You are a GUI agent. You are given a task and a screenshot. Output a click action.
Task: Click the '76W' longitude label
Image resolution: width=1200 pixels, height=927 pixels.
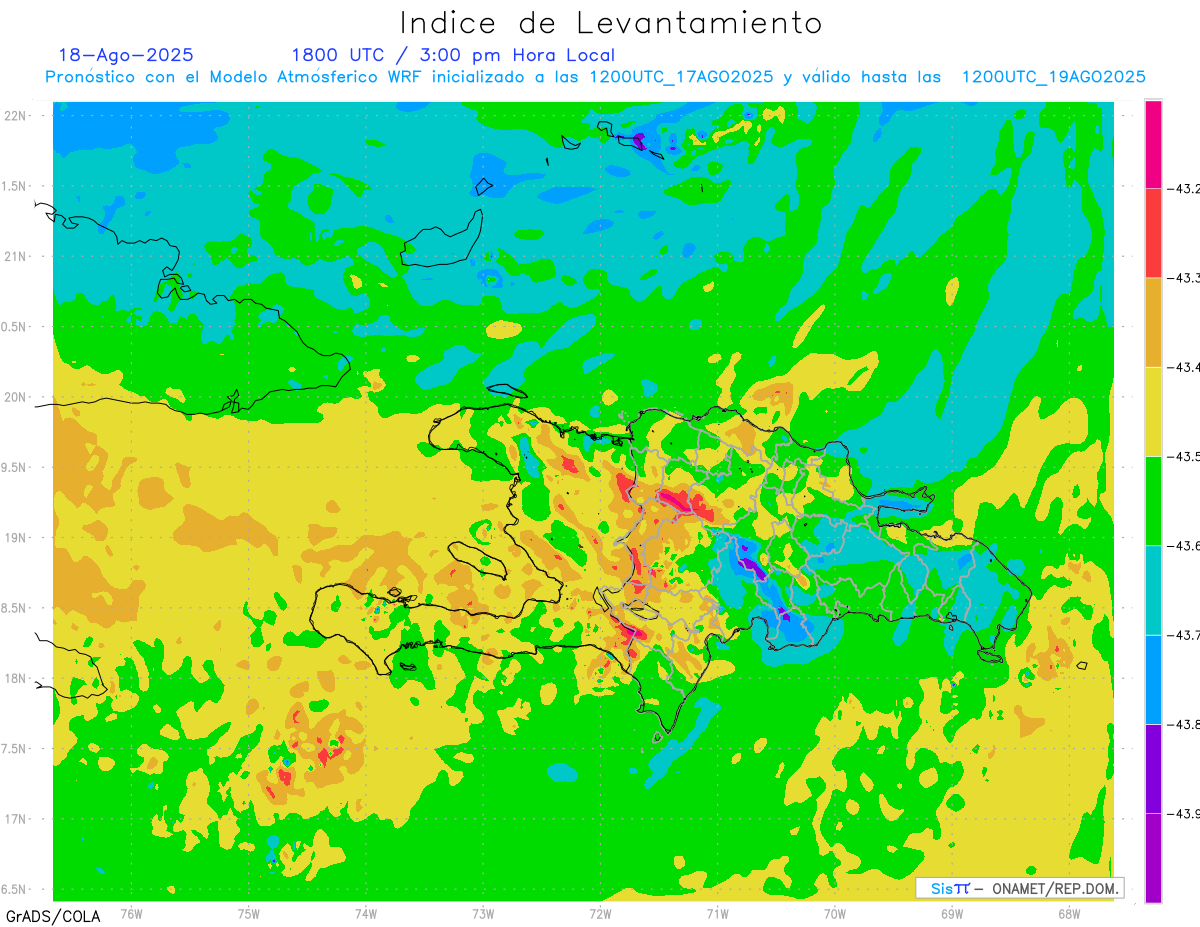[x=131, y=913]
